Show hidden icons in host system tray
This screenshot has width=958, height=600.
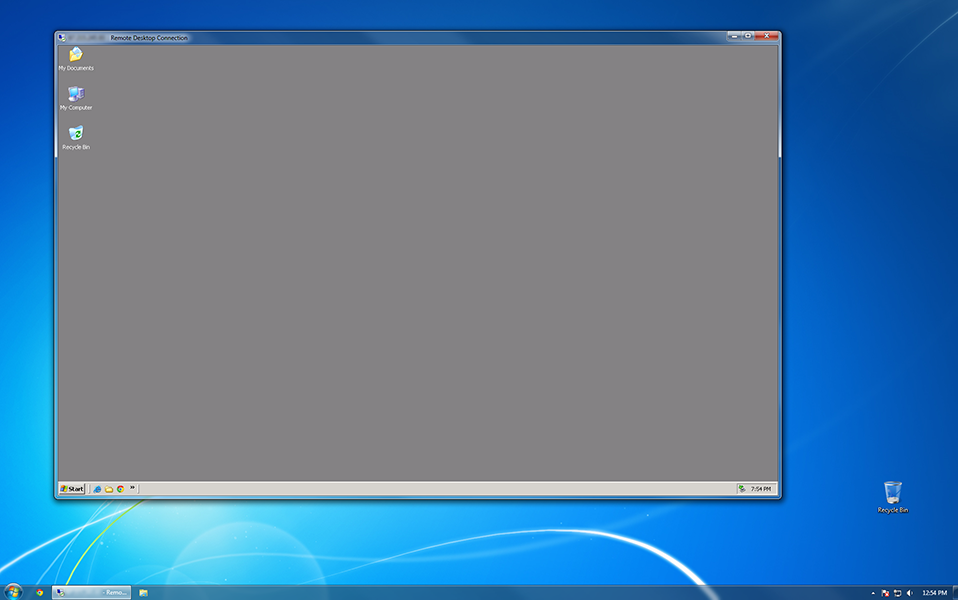[x=872, y=593]
